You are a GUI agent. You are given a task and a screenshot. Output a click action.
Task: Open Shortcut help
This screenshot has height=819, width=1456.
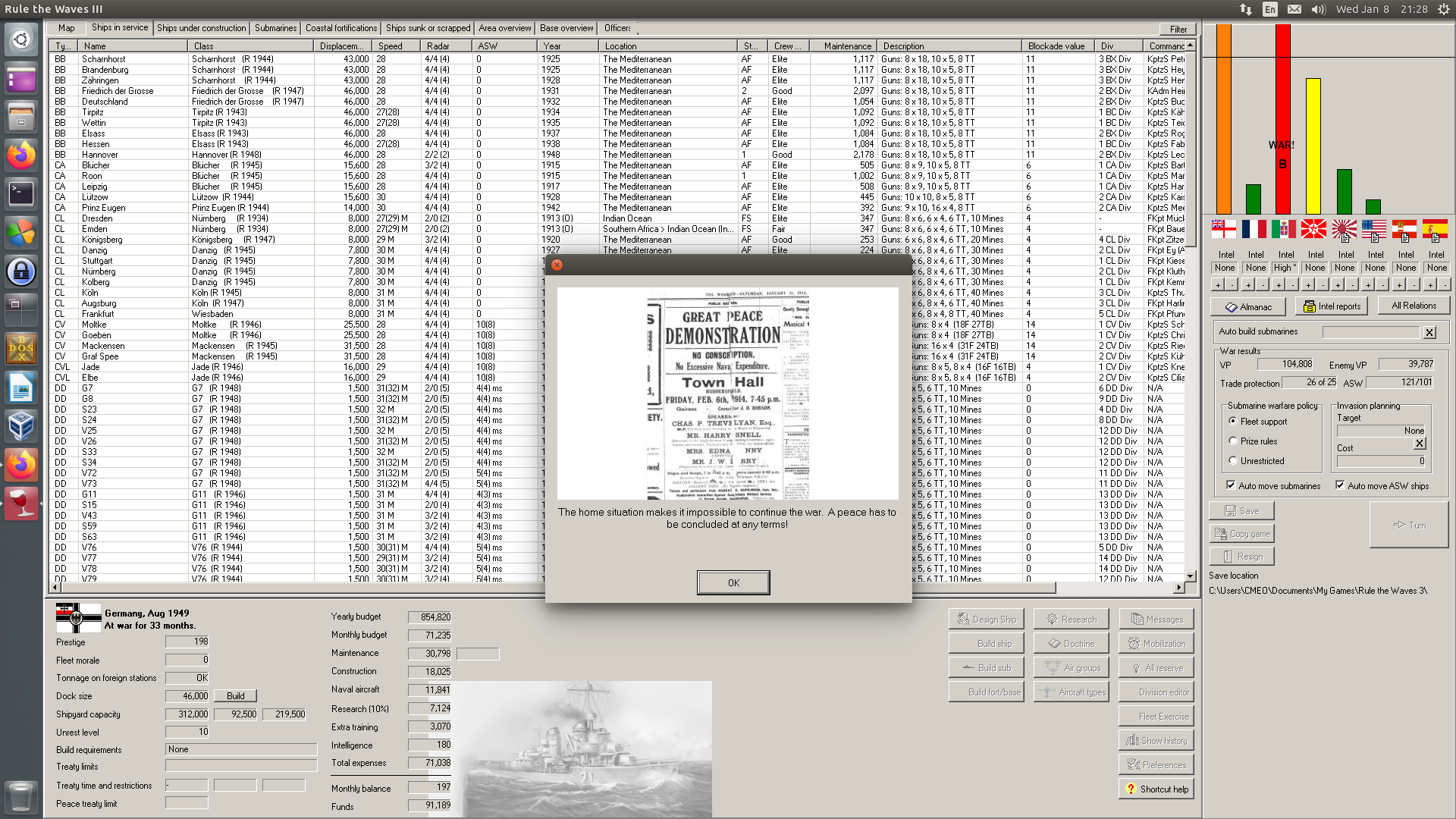(x=1156, y=789)
